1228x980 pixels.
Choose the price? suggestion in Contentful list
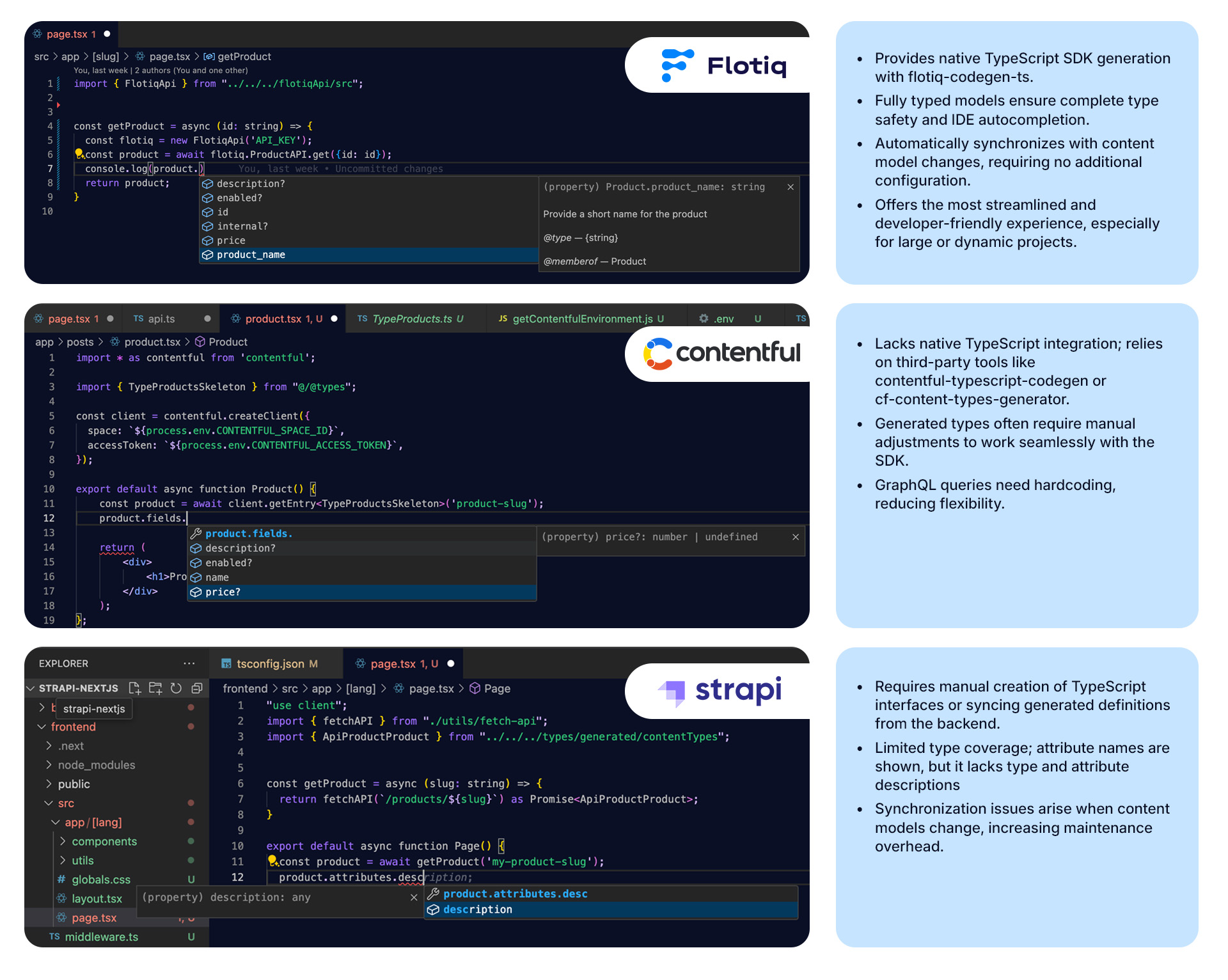361,592
